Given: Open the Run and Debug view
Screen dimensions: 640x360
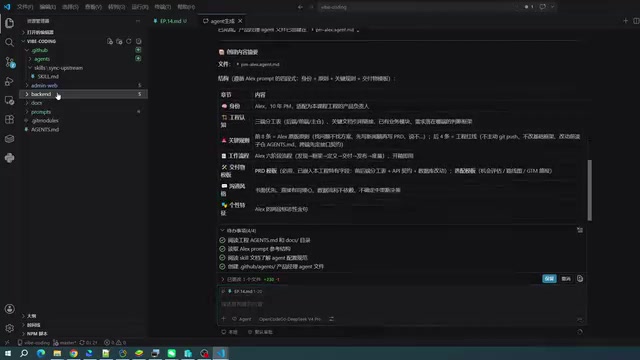Looking at the screenshot, I should (x=9, y=81).
